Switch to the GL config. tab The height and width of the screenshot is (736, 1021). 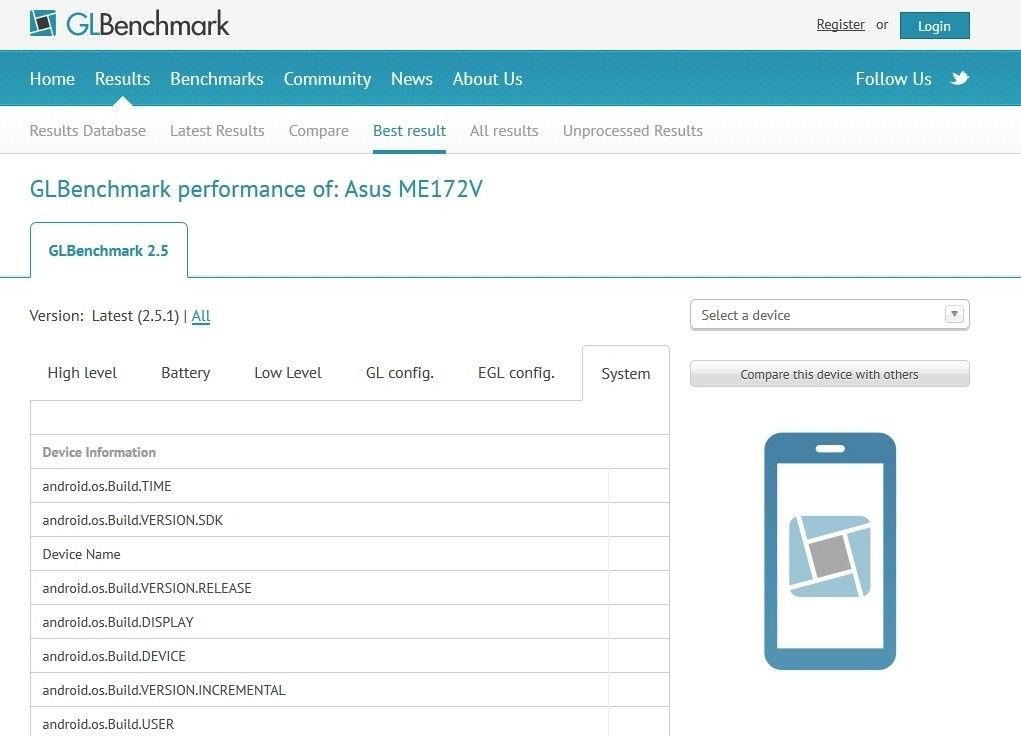(400, 373)
